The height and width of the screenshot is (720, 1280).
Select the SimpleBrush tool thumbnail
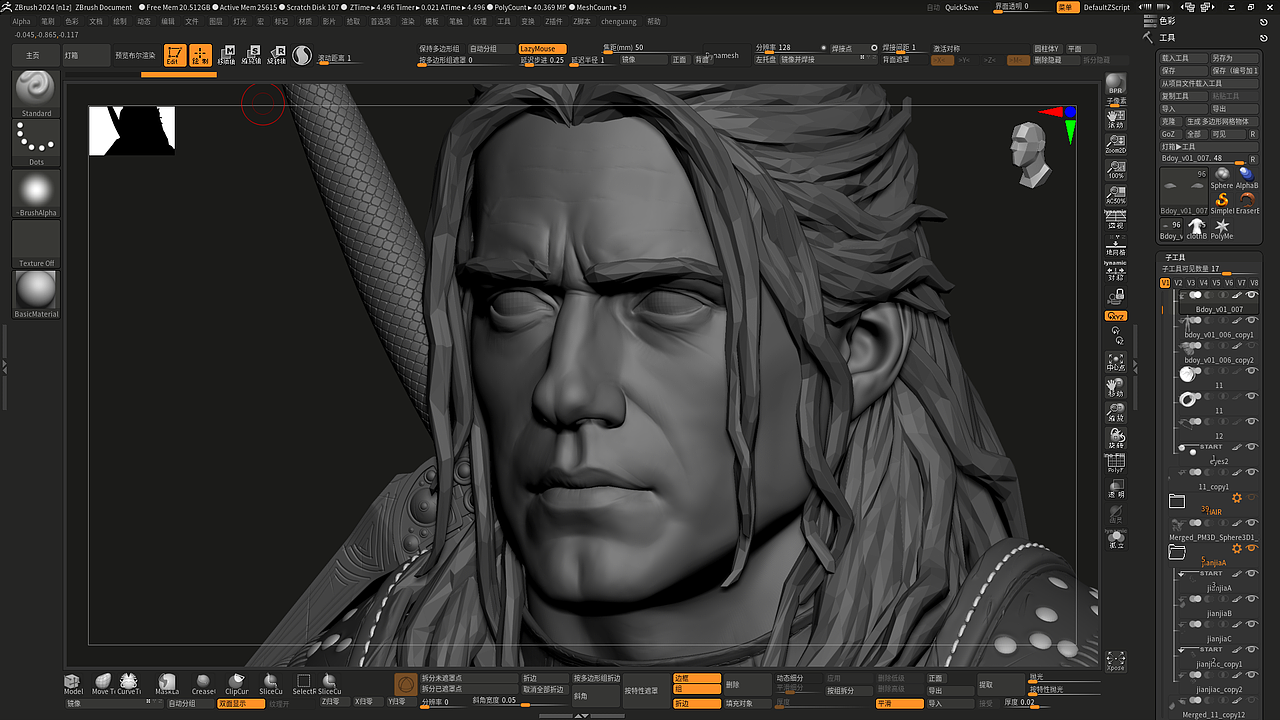pos(1222,204)
